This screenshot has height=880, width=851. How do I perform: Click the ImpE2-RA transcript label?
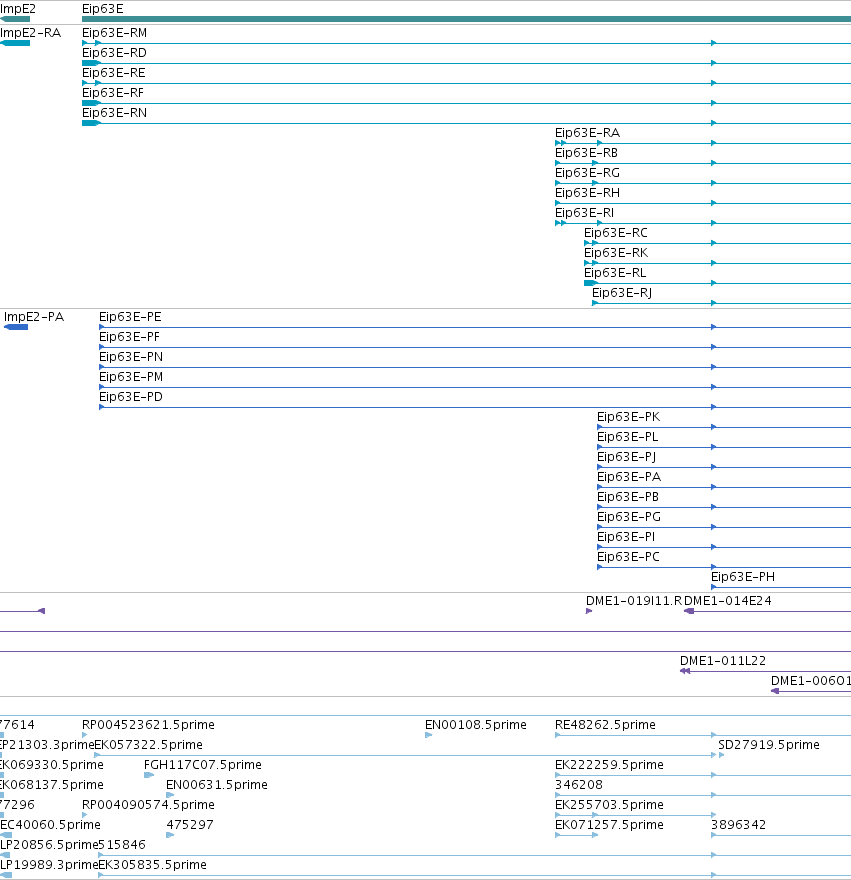pos(30,33)
